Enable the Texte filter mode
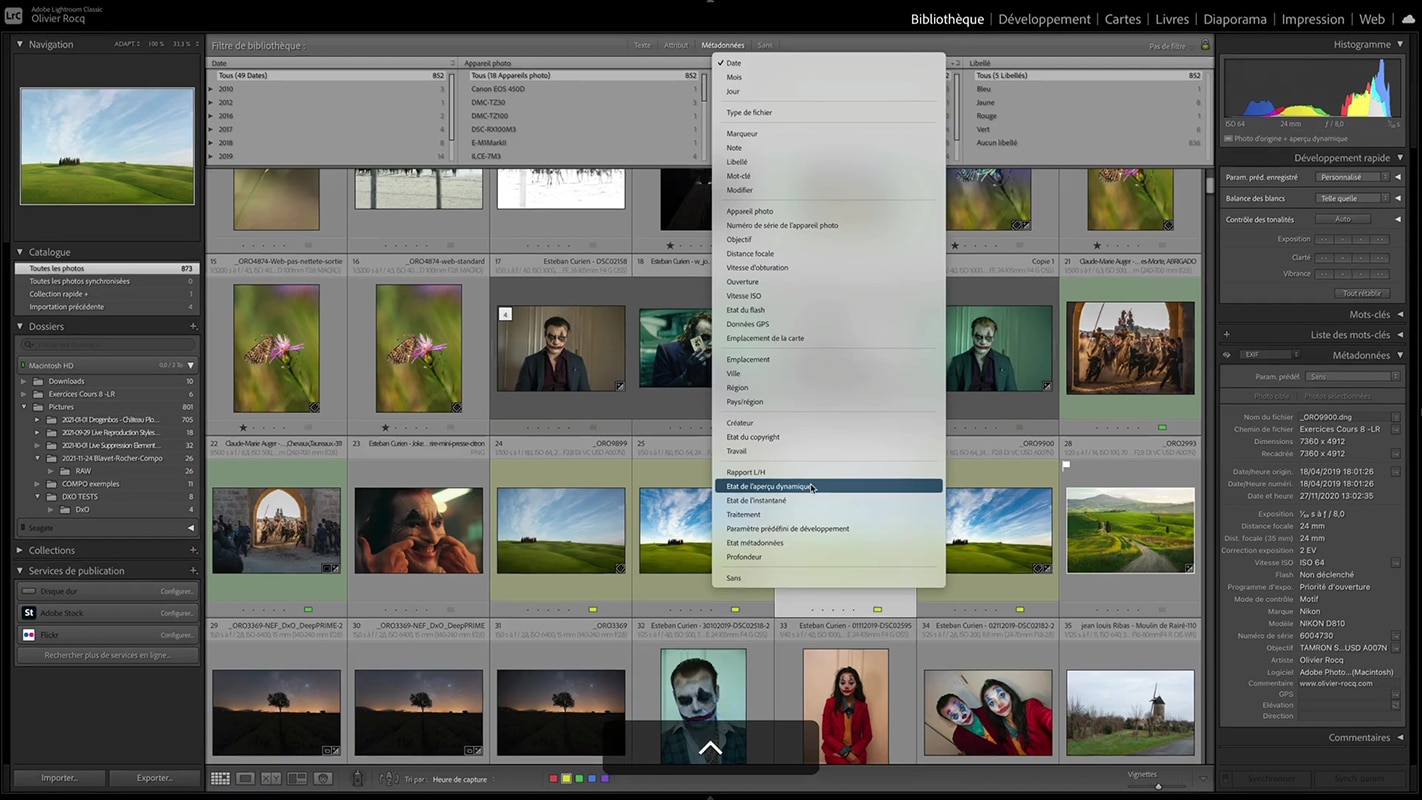This screenshot has width=1422, height=800. click(642, 45)
